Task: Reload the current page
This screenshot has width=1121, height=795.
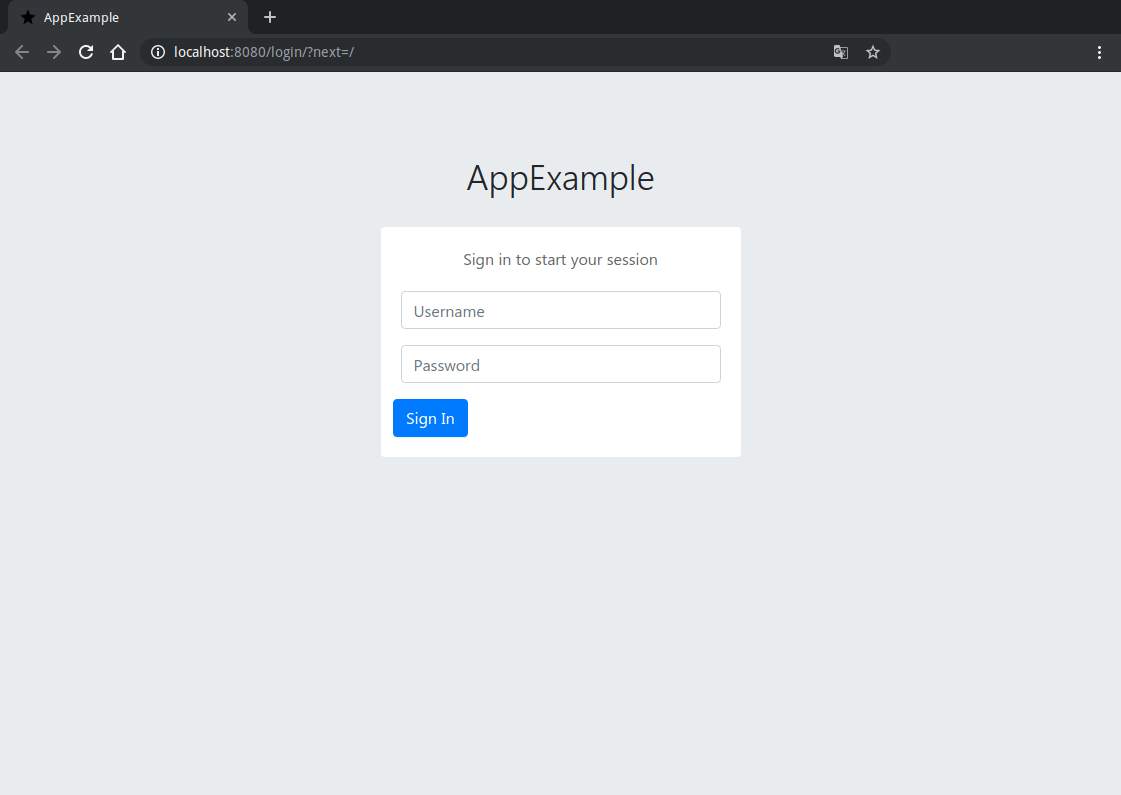Action: point(86,52)
